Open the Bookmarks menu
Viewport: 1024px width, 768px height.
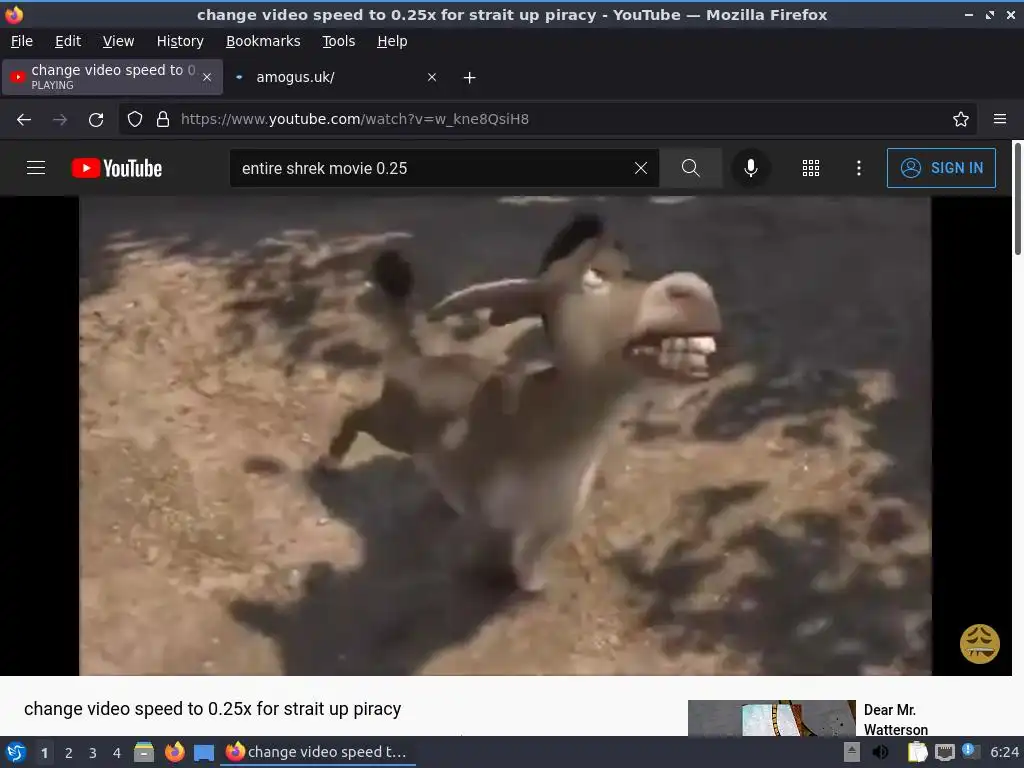pos(263,41)
